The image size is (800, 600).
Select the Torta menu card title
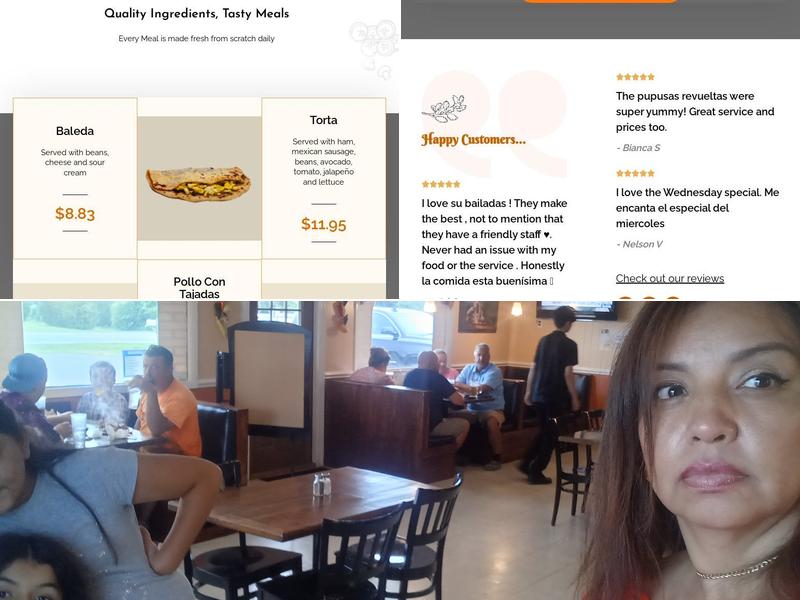point(323,120)
